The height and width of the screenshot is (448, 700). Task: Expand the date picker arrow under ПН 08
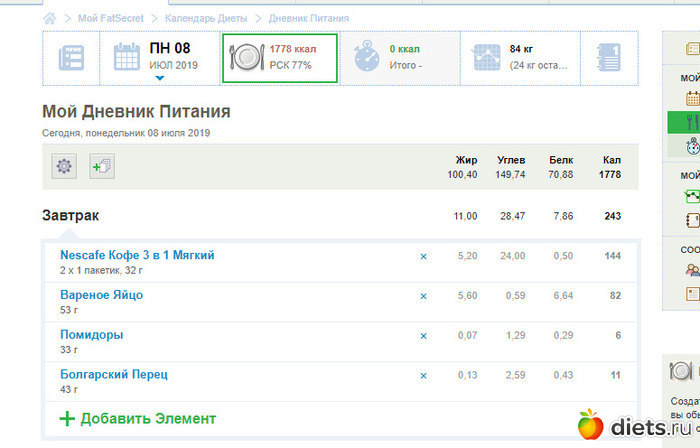[159, 77]
